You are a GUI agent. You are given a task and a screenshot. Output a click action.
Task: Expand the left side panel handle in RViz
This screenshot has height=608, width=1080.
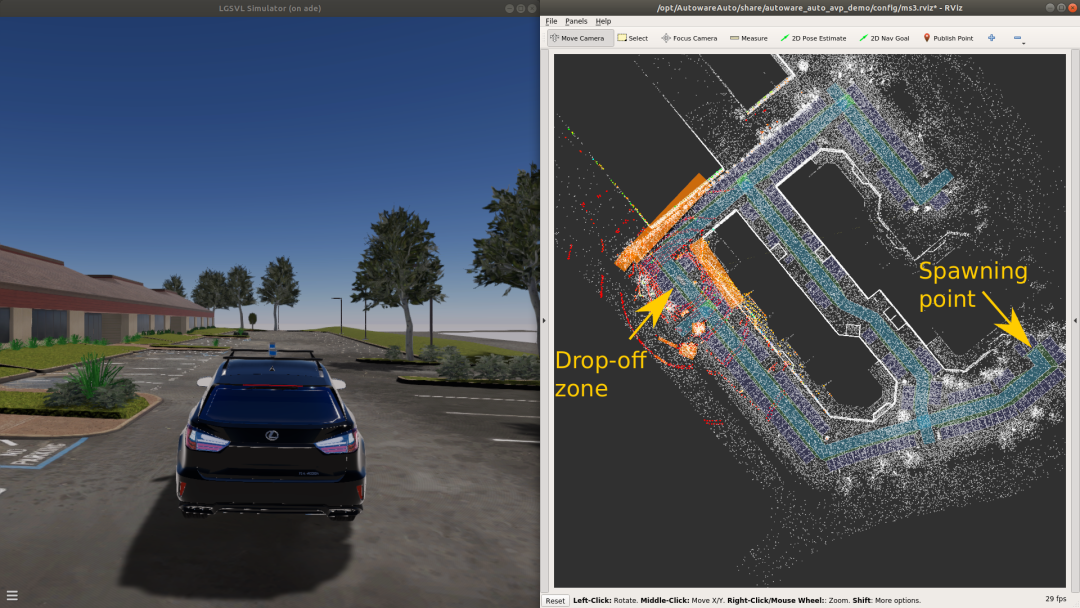point(544,320)
